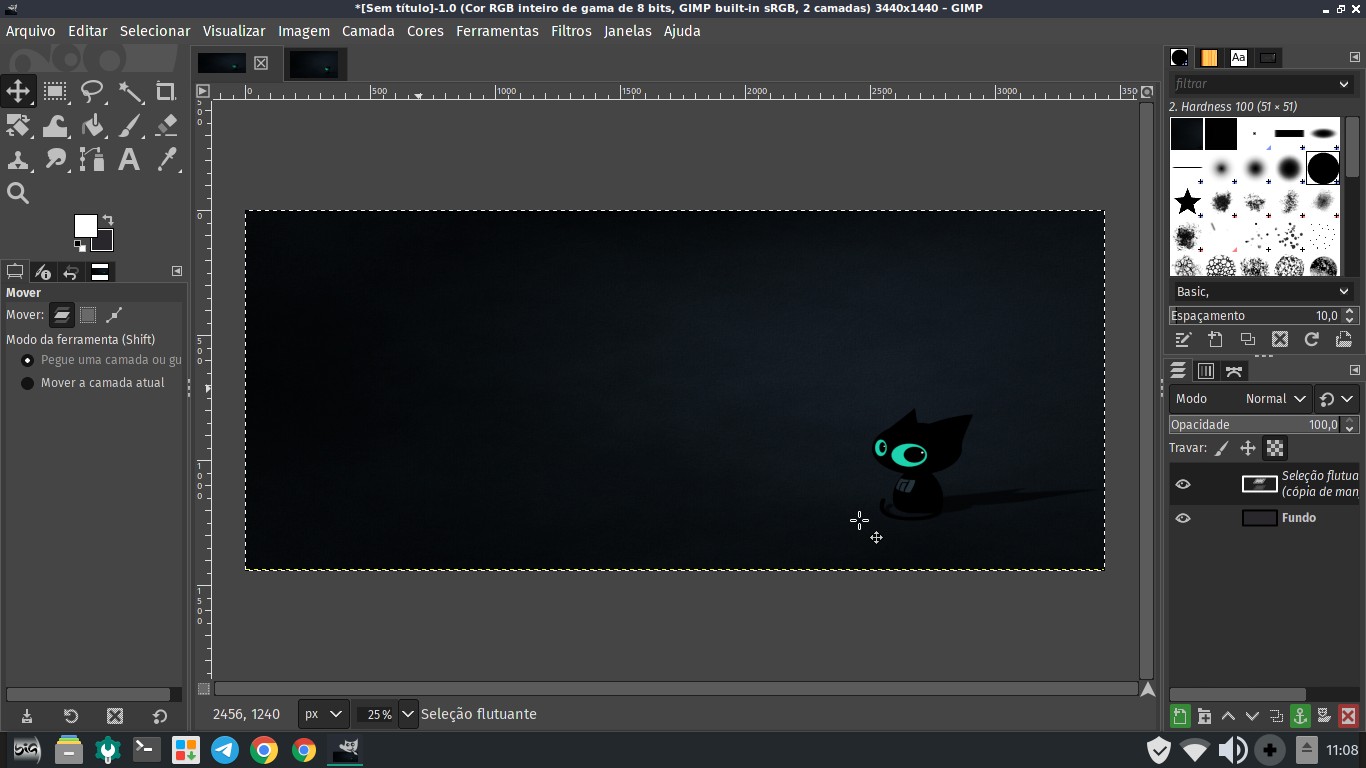Viewport: 1366px width, 768px height.
Task: Select the Eraser tool
Action: (x=166, y=126)
